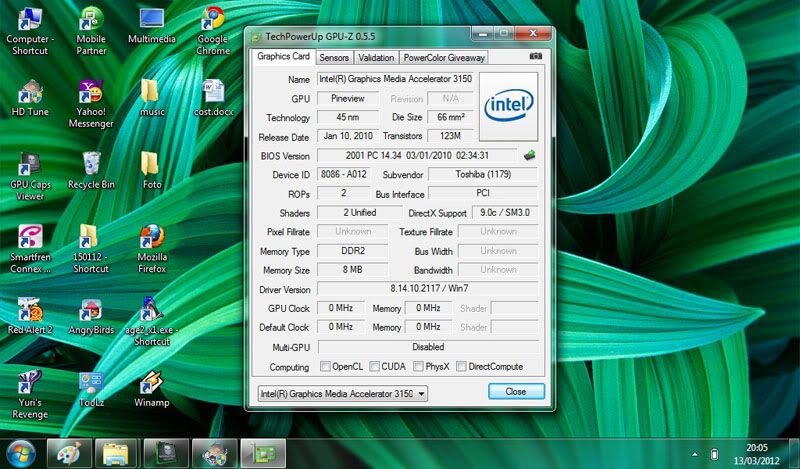Image resolution: width=800 pixels, height=469 pixels.
Task: Open the Windows Explorer taskbar button
Action: click(117, 454)
